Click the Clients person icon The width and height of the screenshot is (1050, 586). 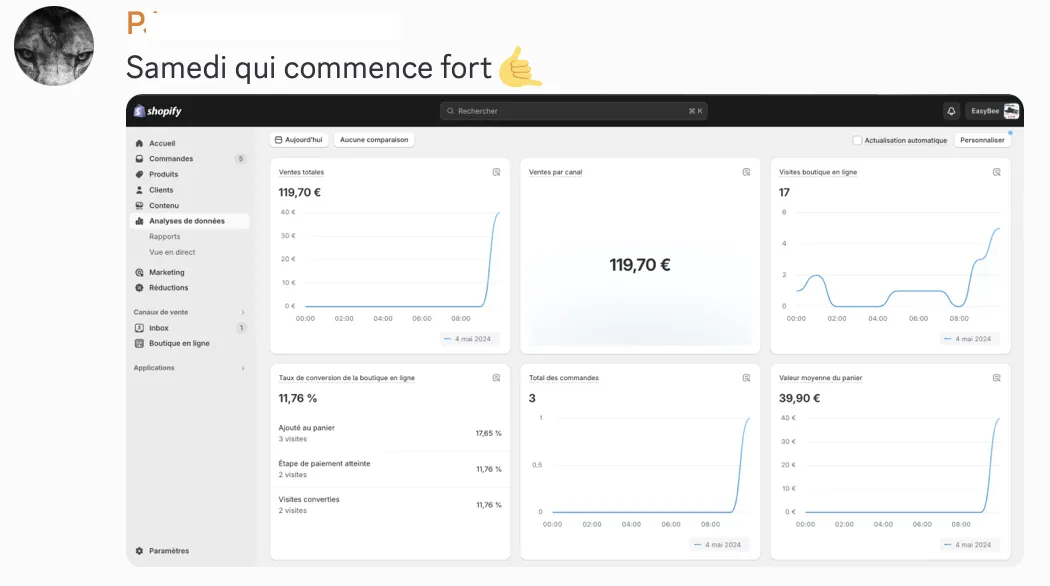pyautogui.click(x=139, y=190)
